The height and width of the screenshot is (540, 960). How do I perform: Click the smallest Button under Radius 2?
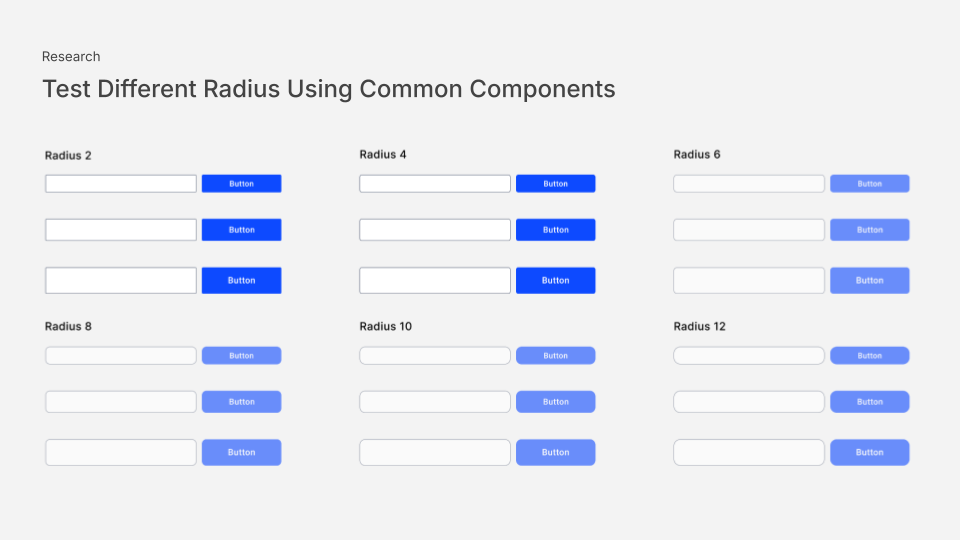click(x=241, y=184)
